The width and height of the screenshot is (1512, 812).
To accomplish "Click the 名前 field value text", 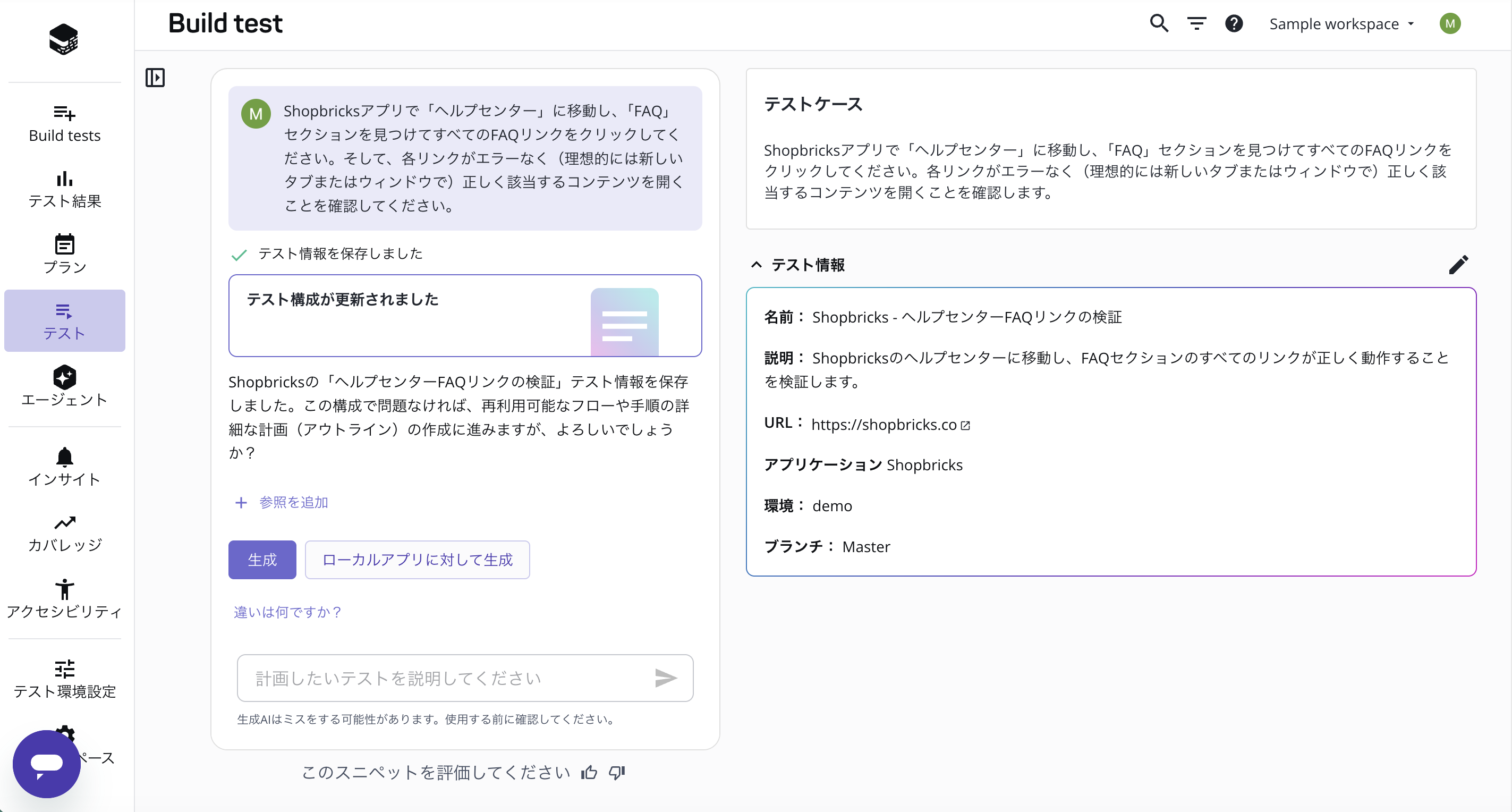I will (967, 317).
